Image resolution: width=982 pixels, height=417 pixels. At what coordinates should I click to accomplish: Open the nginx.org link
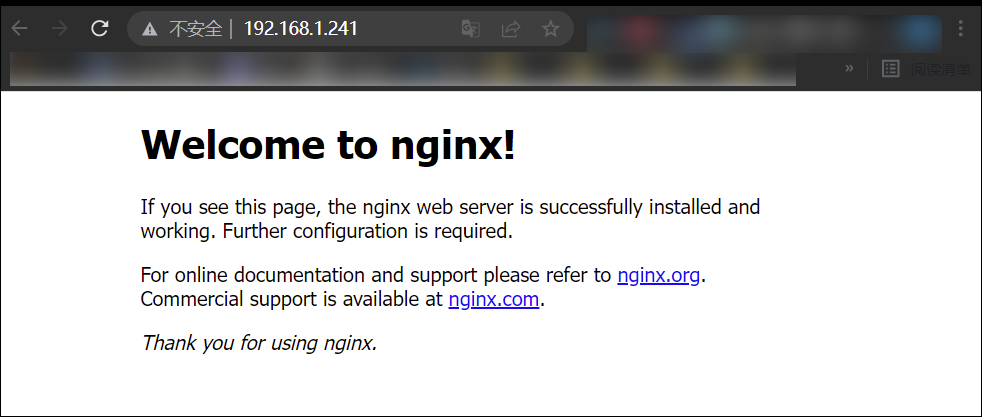coord(658,275)
